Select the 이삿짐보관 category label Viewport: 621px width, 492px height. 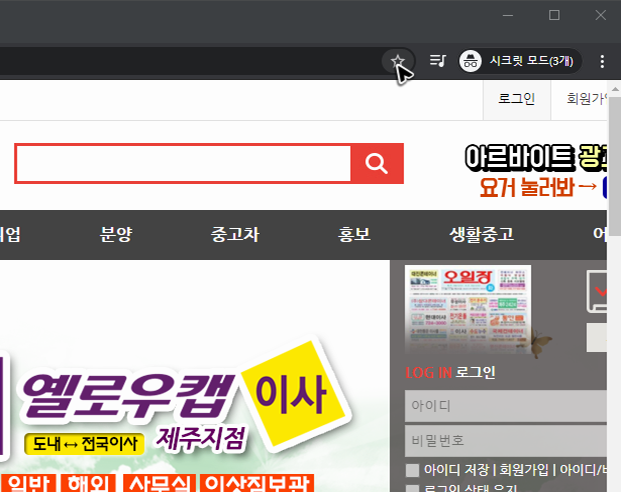[257, 483]
